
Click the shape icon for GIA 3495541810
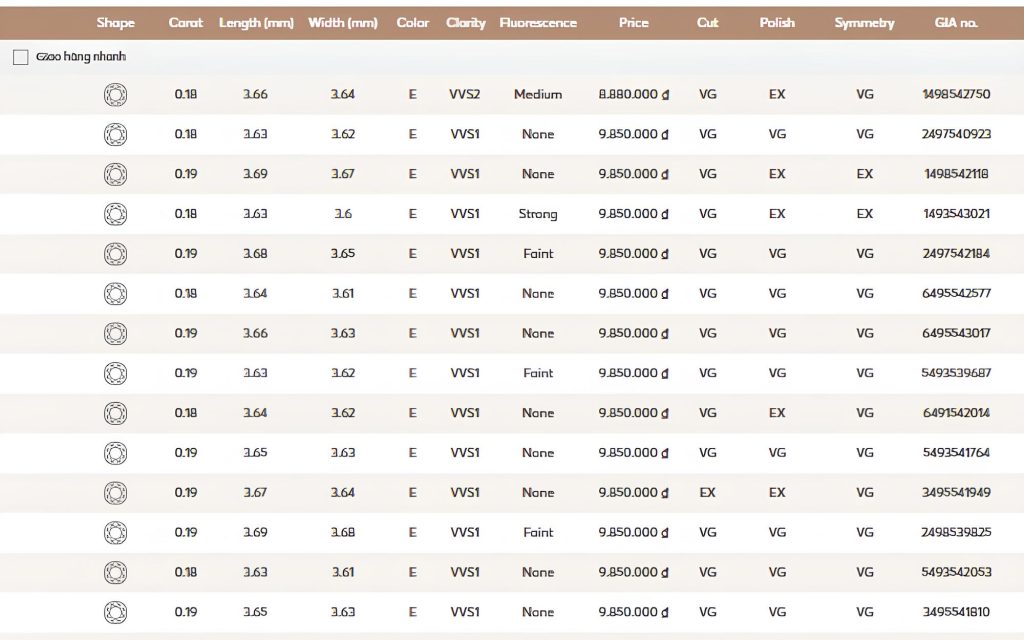pyautogui.click(x=116, y=613)
